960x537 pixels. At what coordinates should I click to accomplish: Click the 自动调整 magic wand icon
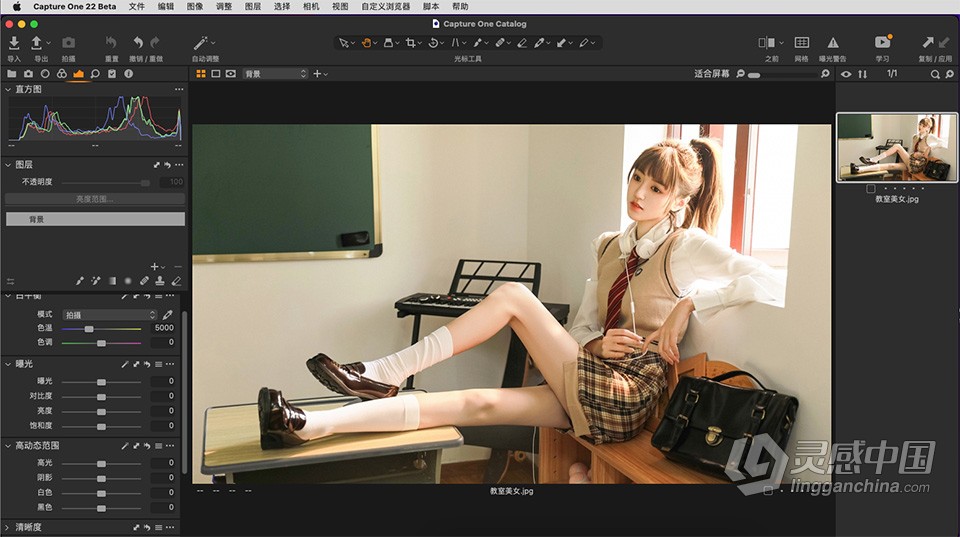(x=200, y=43)
